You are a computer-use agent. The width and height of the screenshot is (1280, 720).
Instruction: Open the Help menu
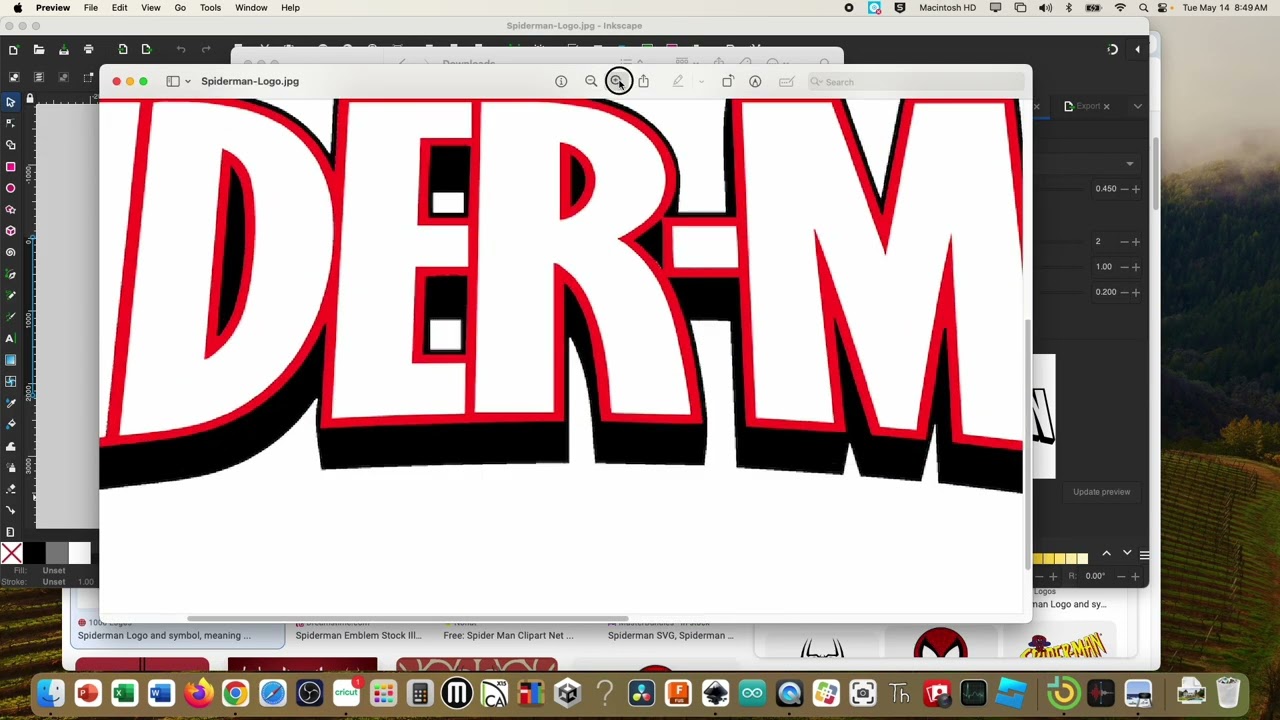point(290,8)
